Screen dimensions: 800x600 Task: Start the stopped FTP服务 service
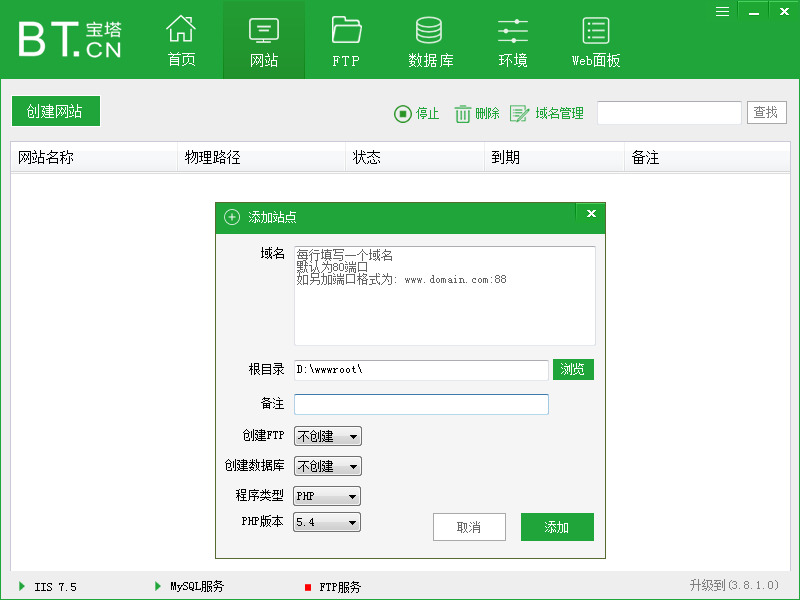pos(335,587)
